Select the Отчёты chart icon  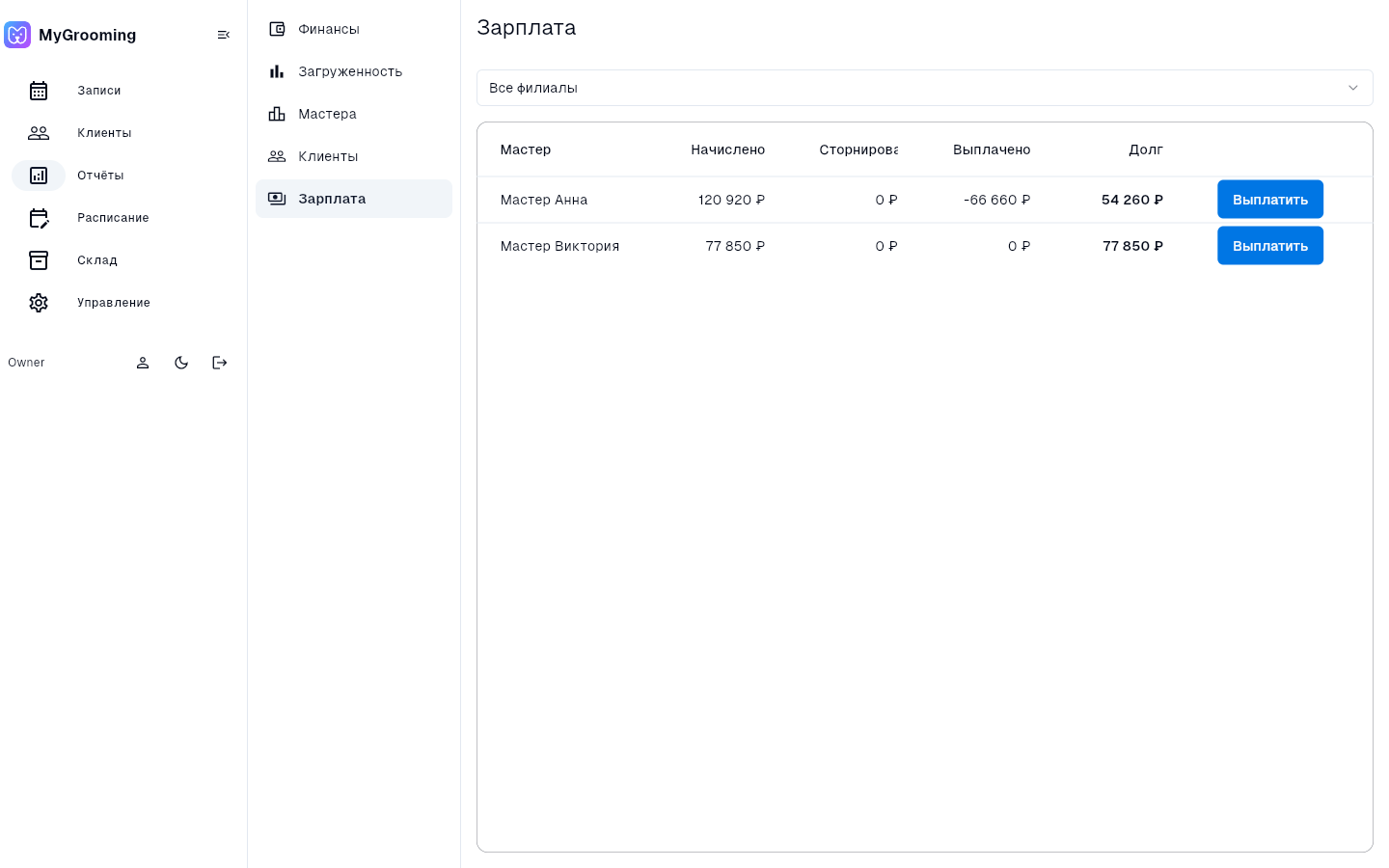(x=39, y=176)
